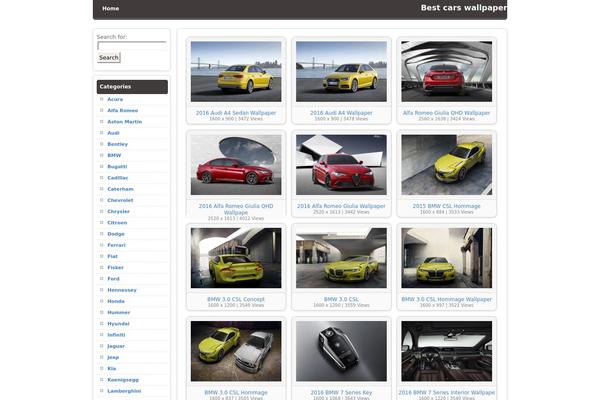The height and width of the screenshot is (400, 600).
Task: Open the Jaguar category
Action: [x=116, y=346]
